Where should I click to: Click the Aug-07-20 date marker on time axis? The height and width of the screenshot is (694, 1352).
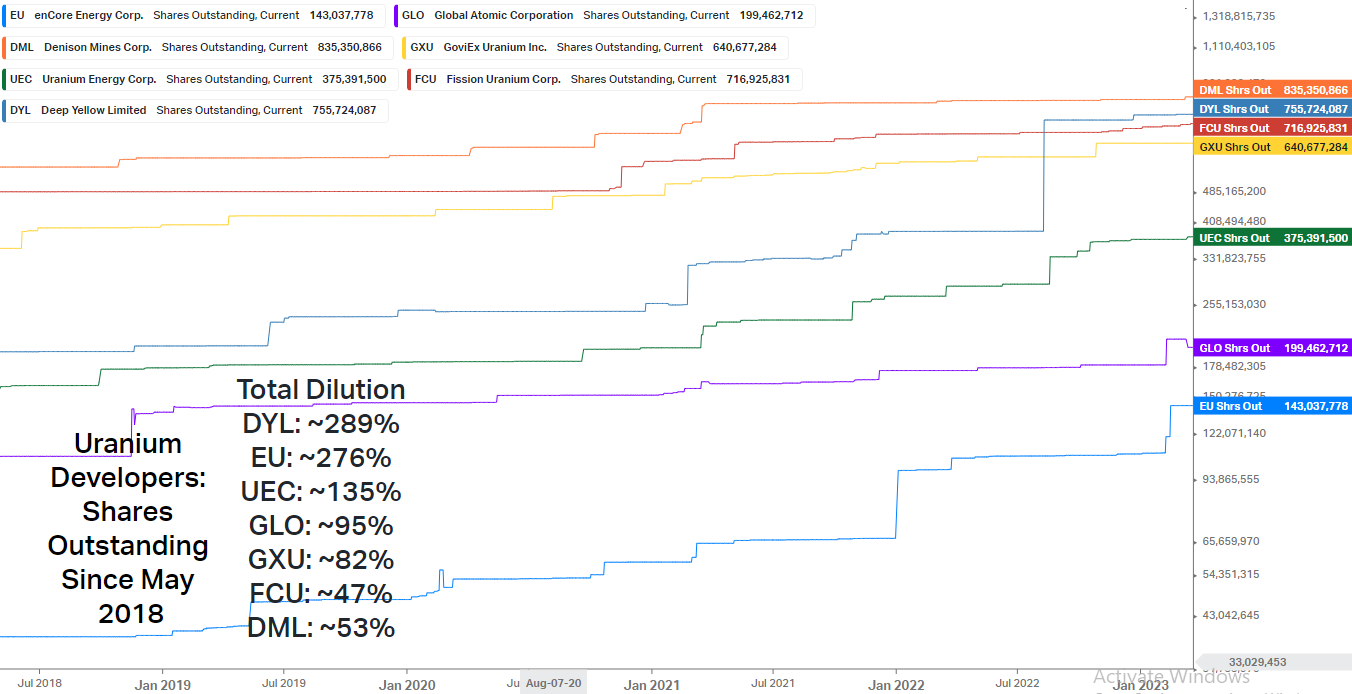tap(553, 684)
